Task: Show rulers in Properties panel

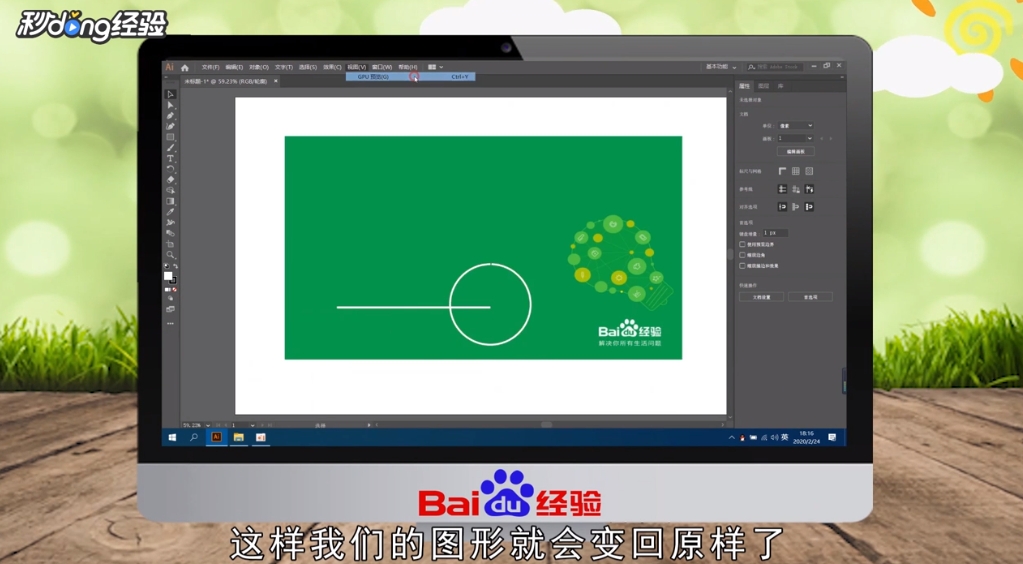Action: tap(782, 171)
